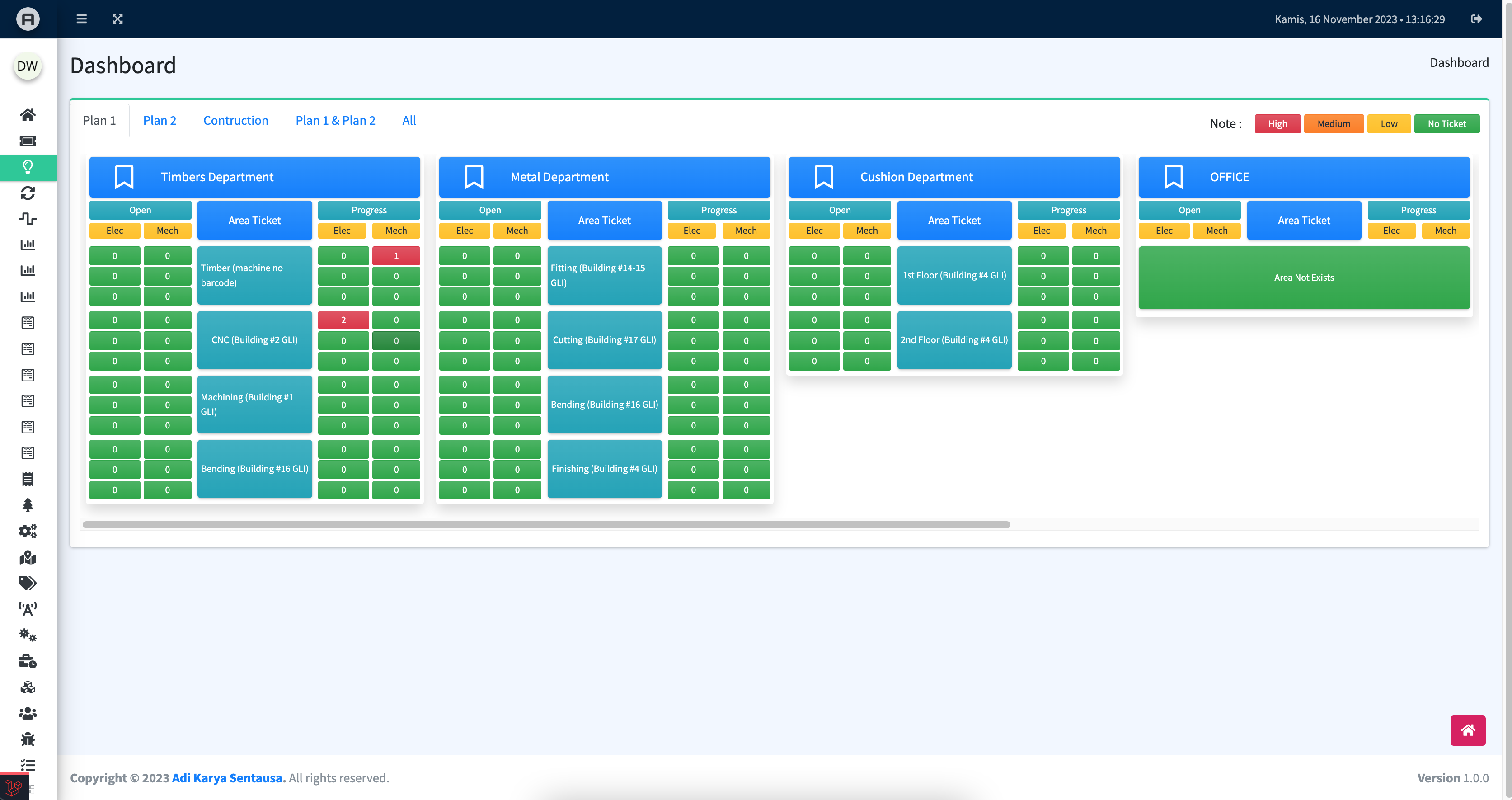Open the Contruction tab
Image resolution: width=1512 pixels, height=800 pixels.
(235, 120)
